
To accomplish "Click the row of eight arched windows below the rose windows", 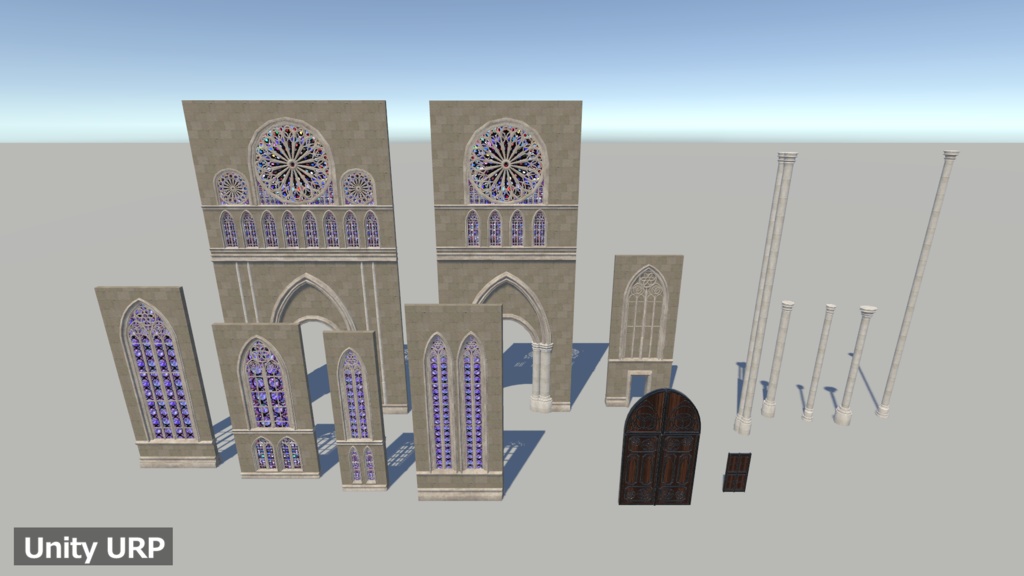I will [300, 229].
